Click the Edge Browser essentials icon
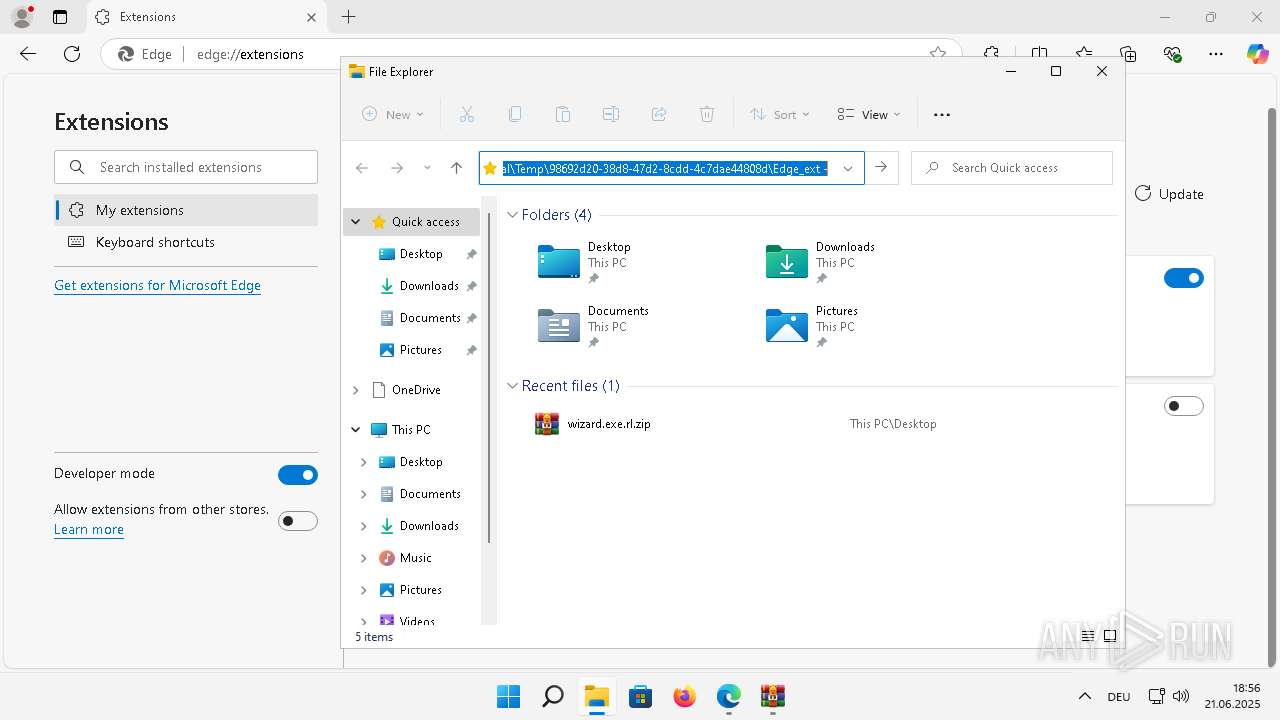1280x720 pixels. tap(1173, 54)
